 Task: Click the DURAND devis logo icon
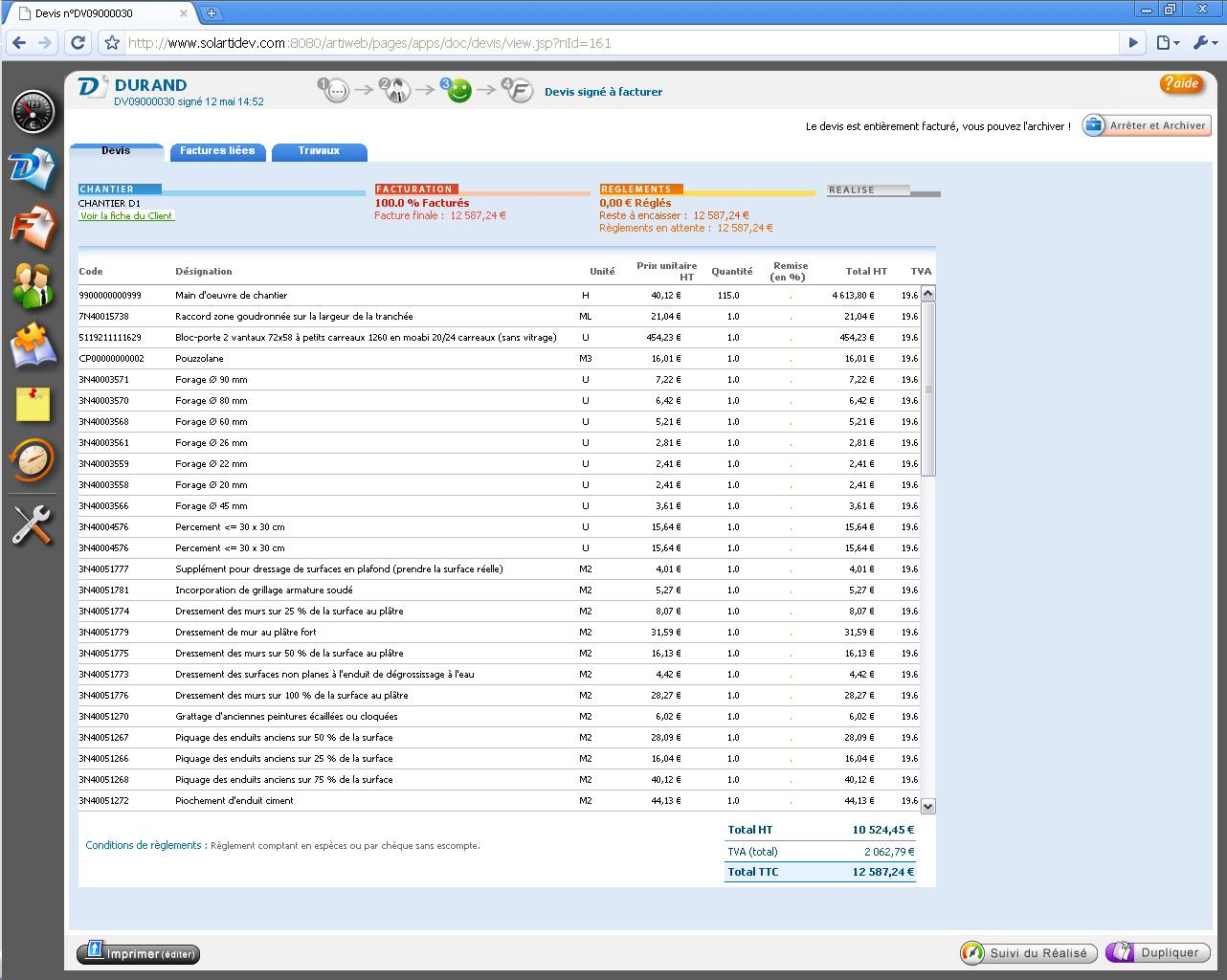(x=93, y=87)
